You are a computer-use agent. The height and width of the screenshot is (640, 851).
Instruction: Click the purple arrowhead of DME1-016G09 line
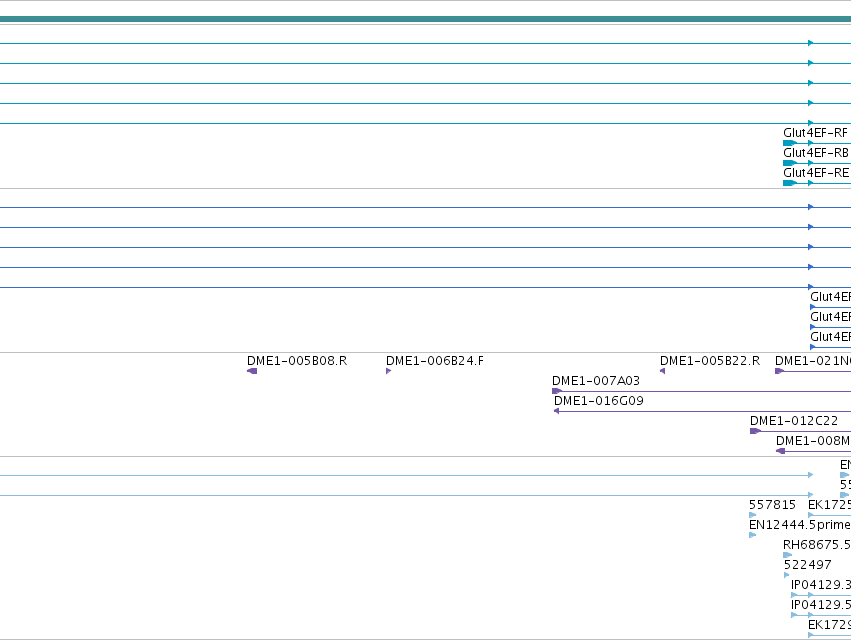pyautogui.click(x=556, y=411)
